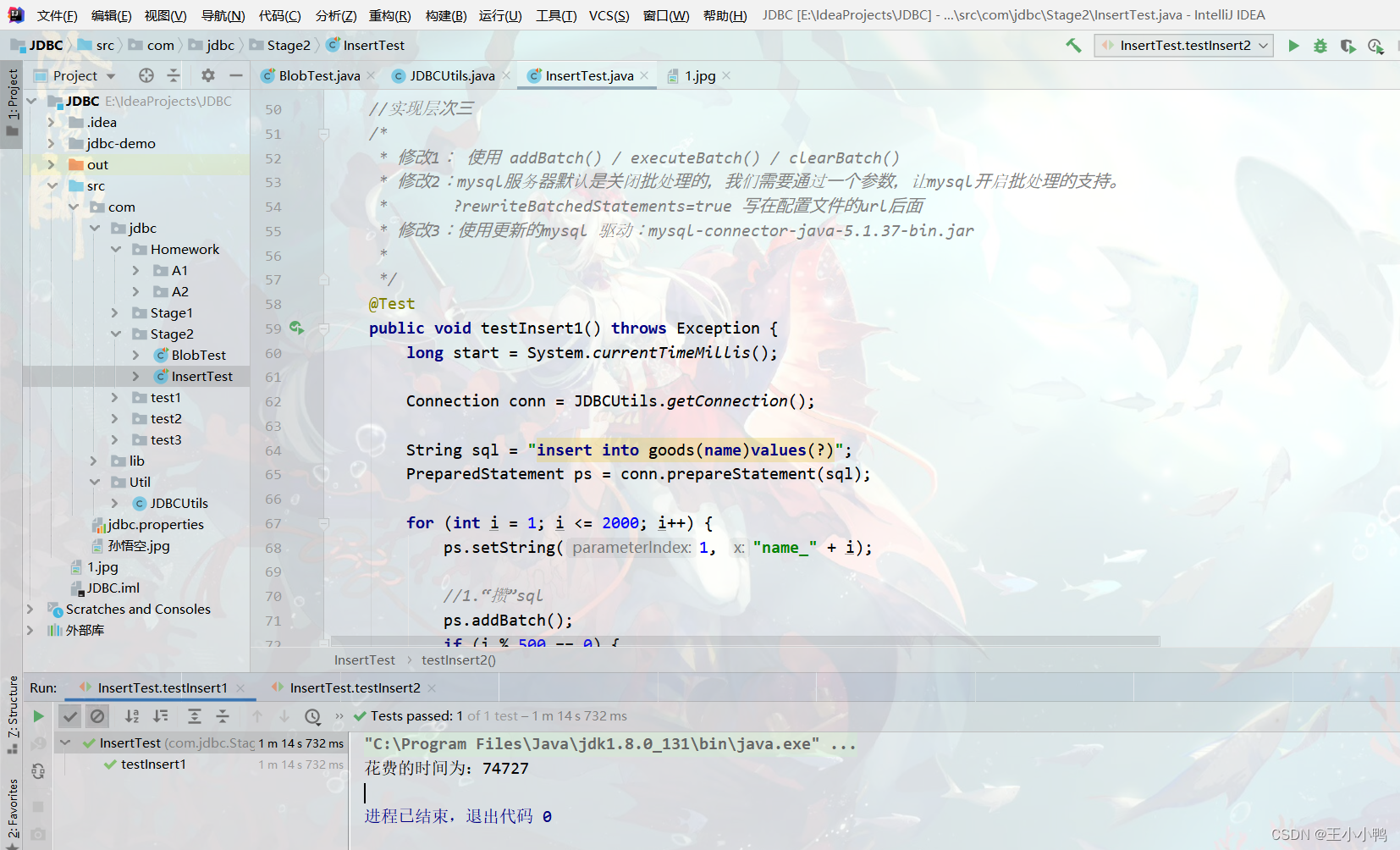Select 孙悟空.jpg in project tree
This screenshot has height=850, width=1400.
tap(139, 545)
